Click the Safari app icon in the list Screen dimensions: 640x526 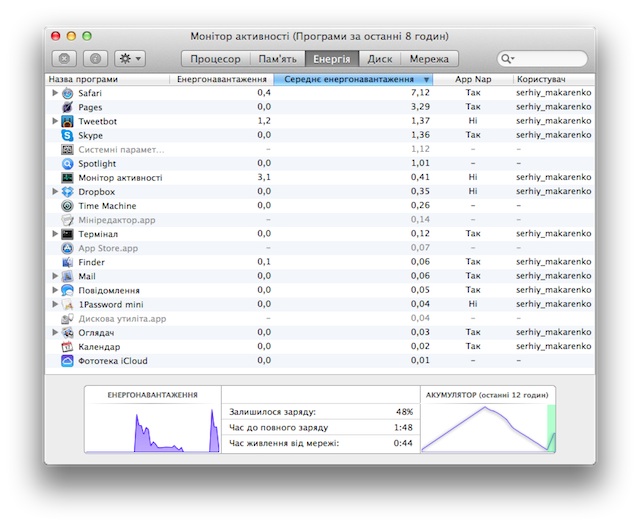(67, 93)
